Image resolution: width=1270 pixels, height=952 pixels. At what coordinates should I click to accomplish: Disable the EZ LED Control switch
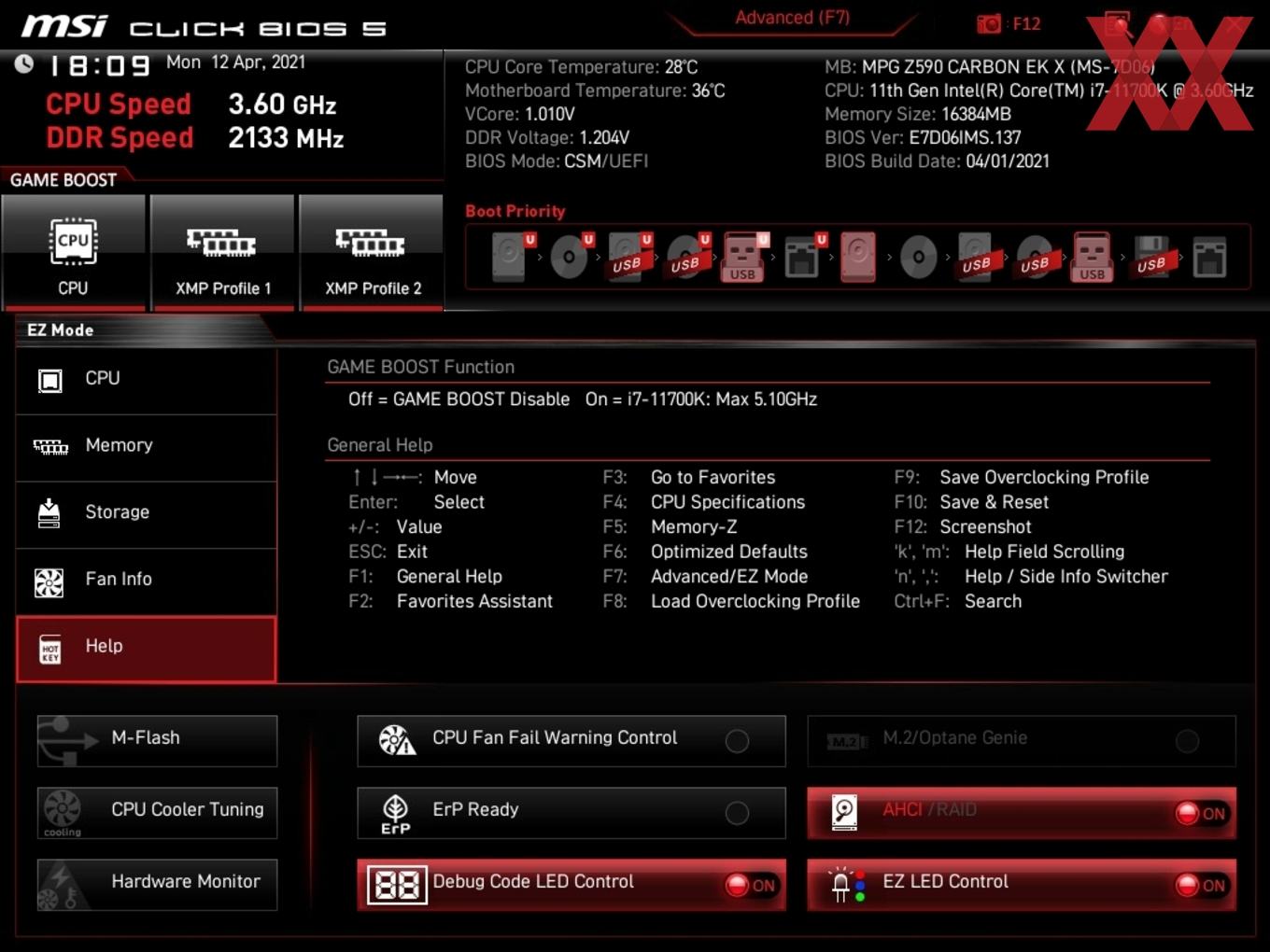pyautogui.click(x=1201, y=885)
